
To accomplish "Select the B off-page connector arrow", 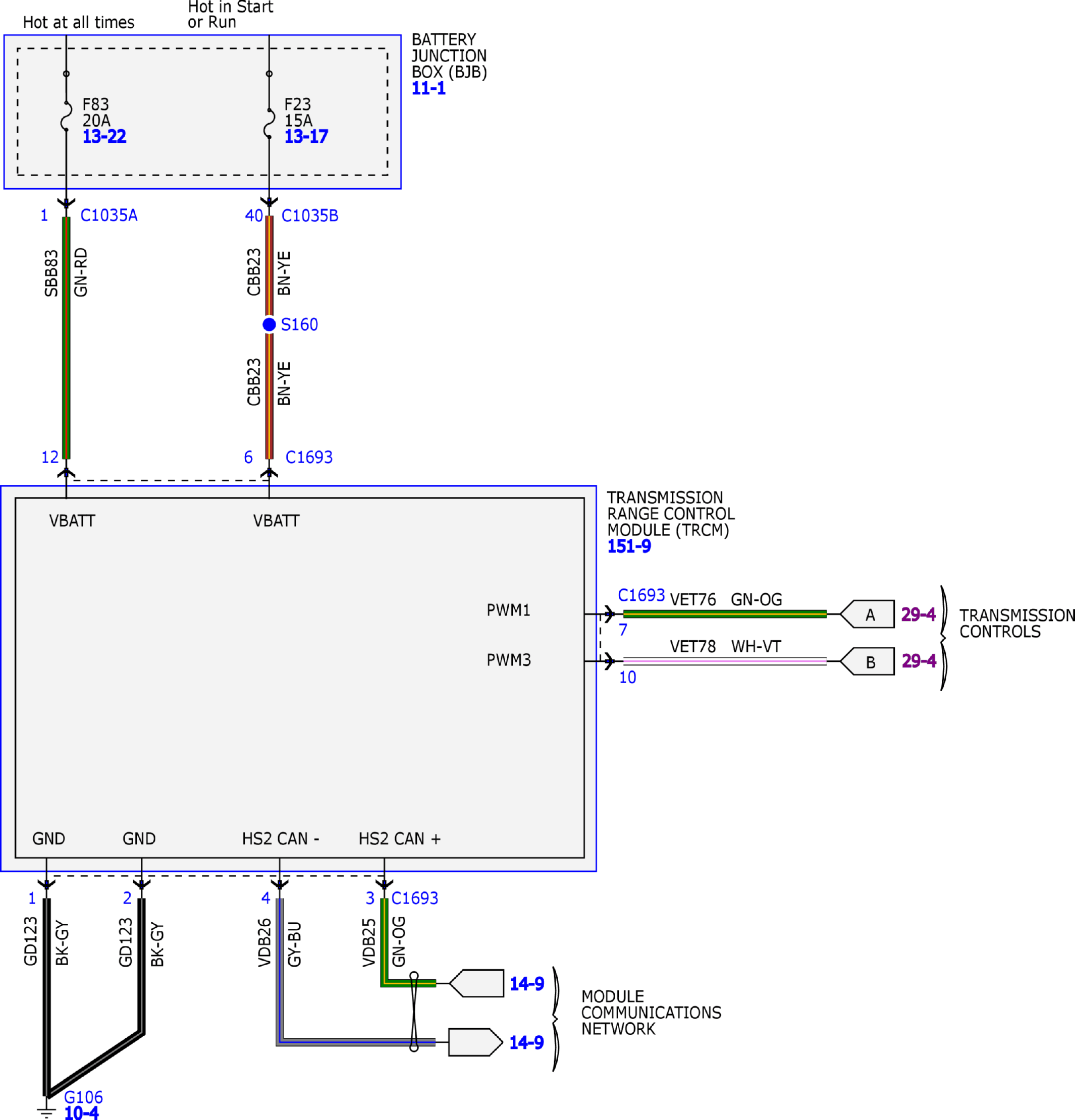I will coord(867,661).
